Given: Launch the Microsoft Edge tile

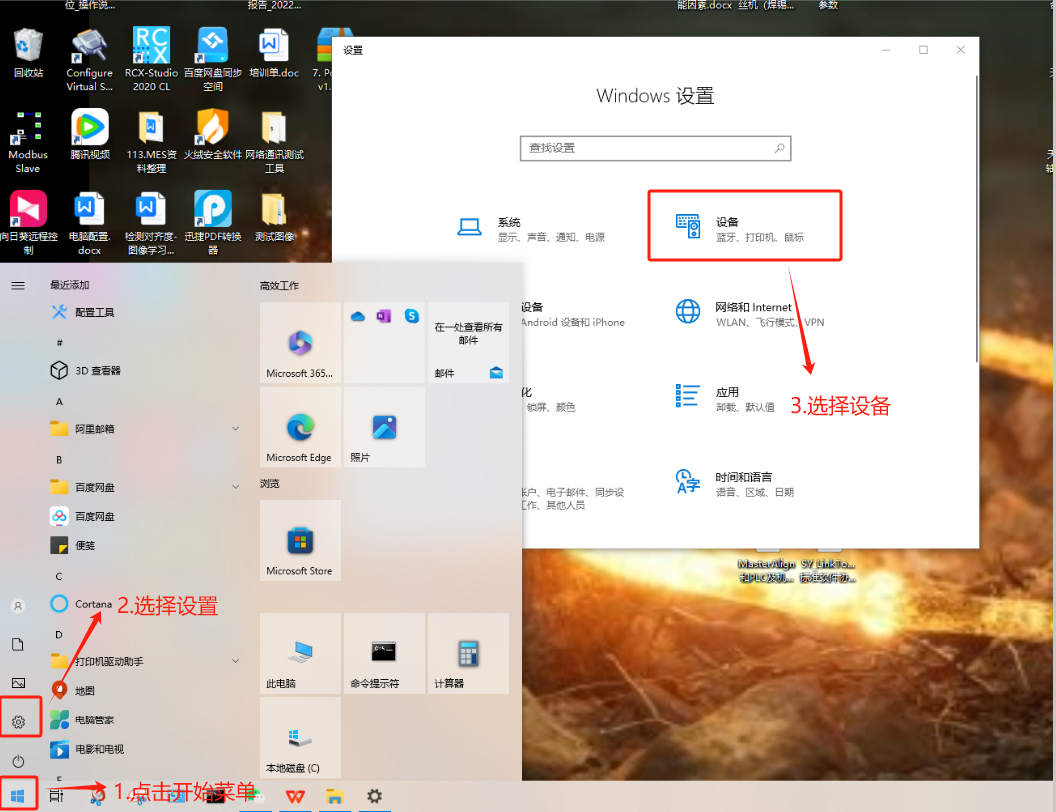Looking at the screenshot, I should (x=300, y=428).
